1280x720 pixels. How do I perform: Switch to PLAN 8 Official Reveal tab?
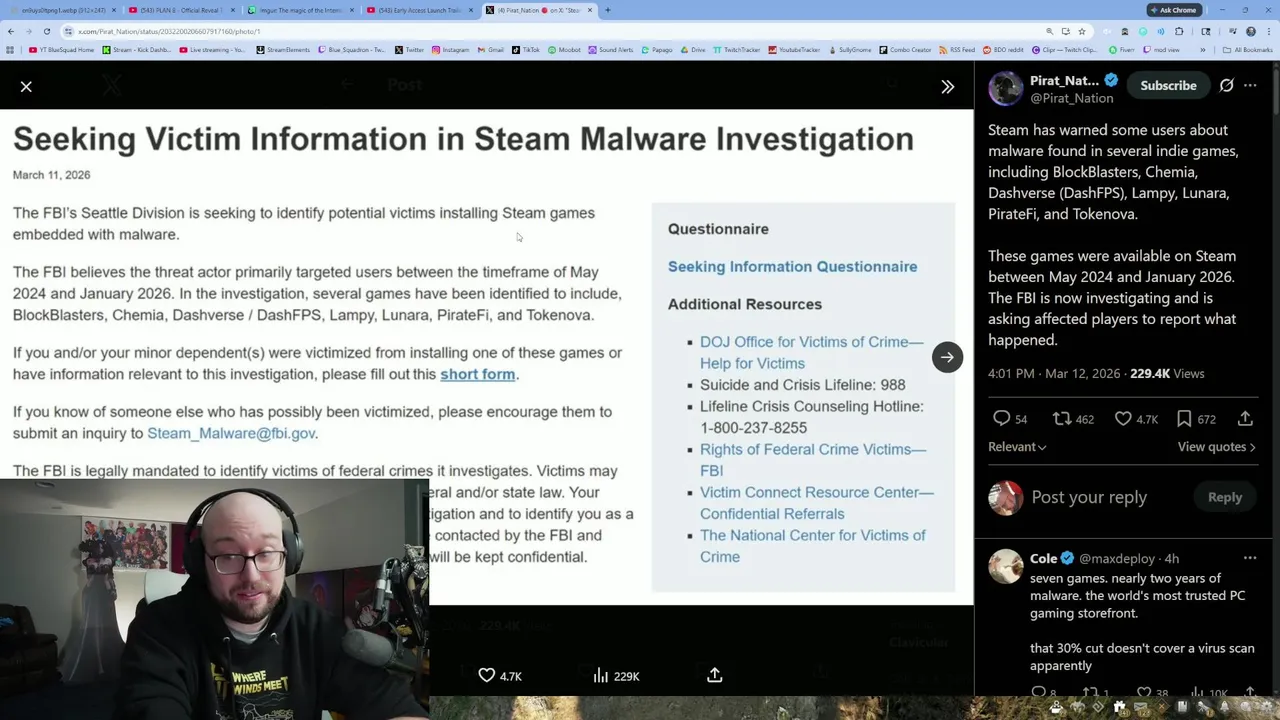click(180, 10)
